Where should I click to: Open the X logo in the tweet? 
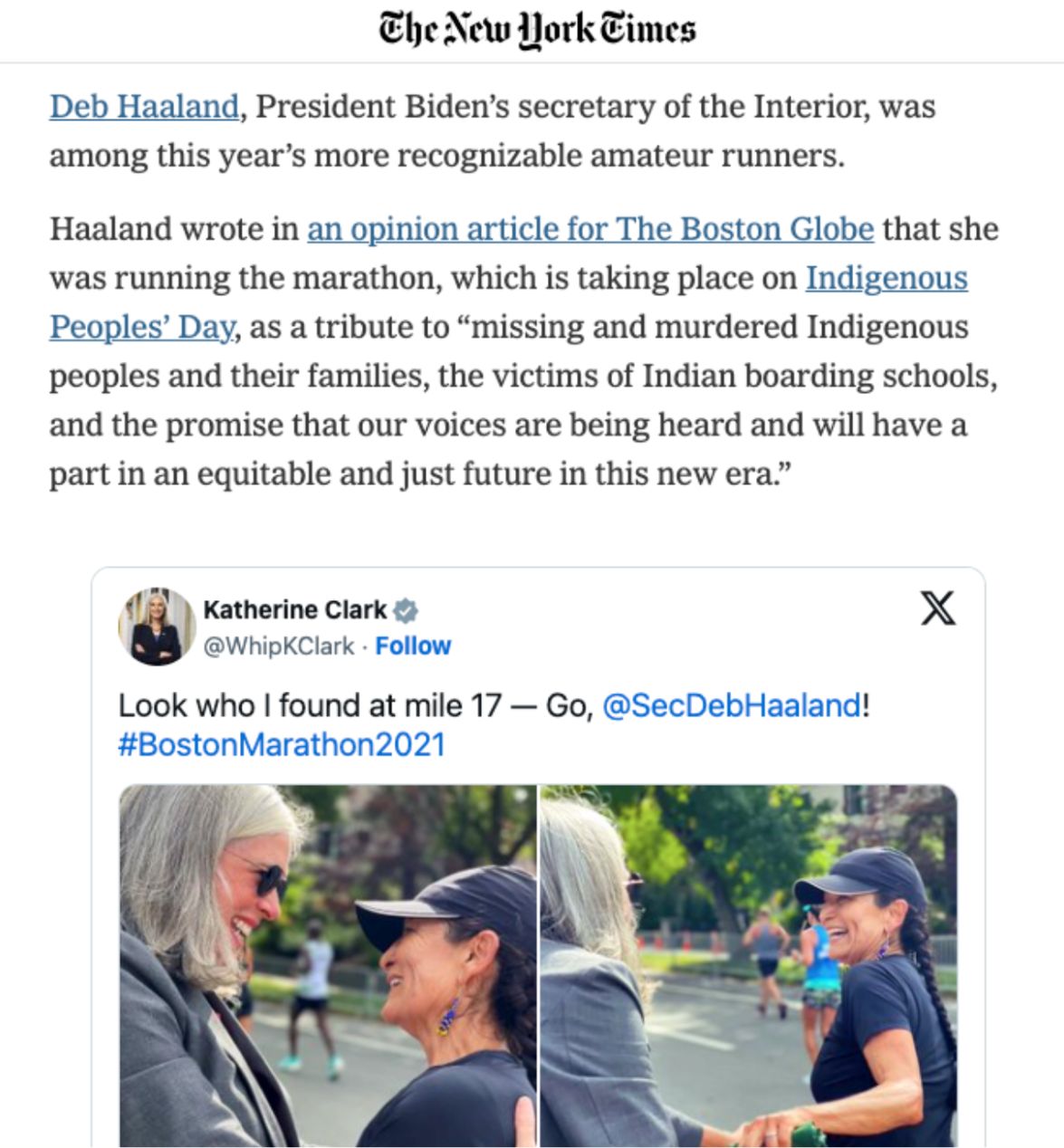click(x=937, y=607)
